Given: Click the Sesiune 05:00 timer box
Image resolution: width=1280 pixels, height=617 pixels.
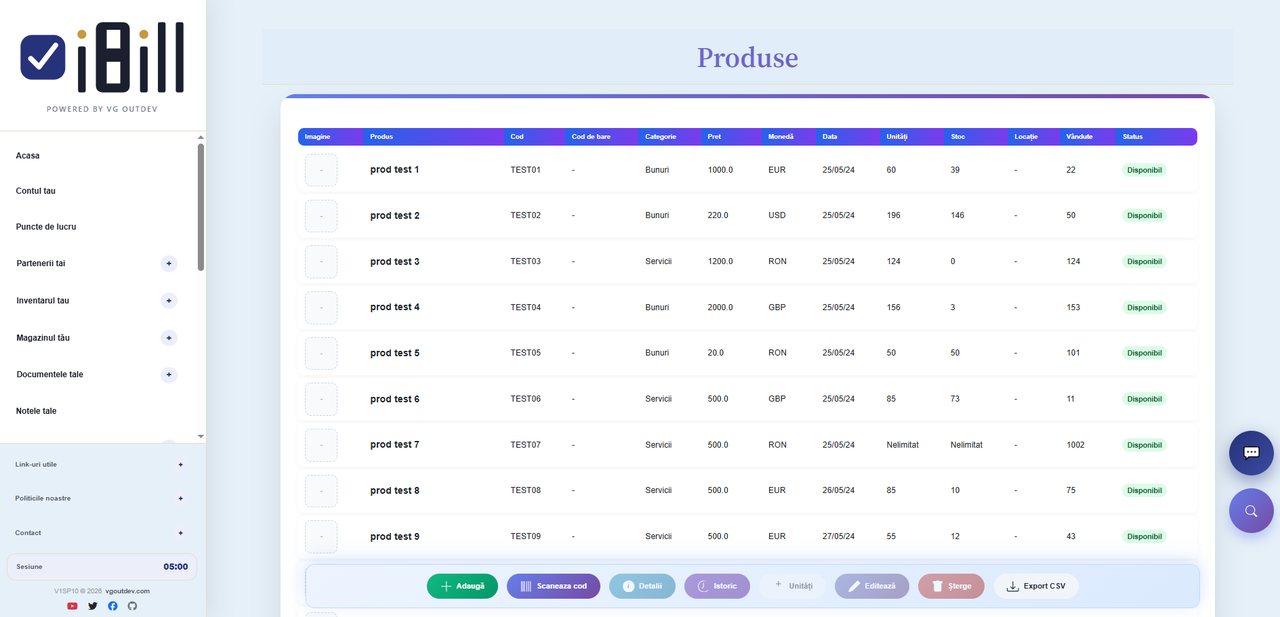Looking at the screenshot, I should pyautogui.click(x=102, y=567).
